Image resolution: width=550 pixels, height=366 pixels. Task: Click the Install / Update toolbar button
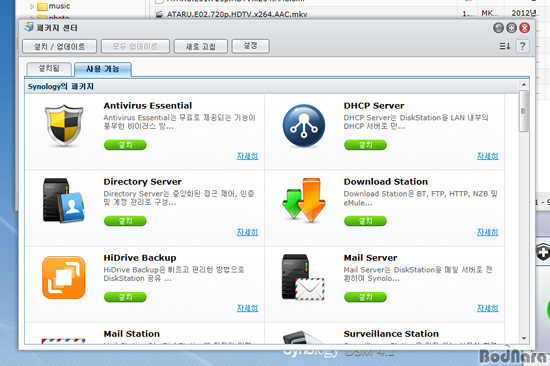[59, 46]
